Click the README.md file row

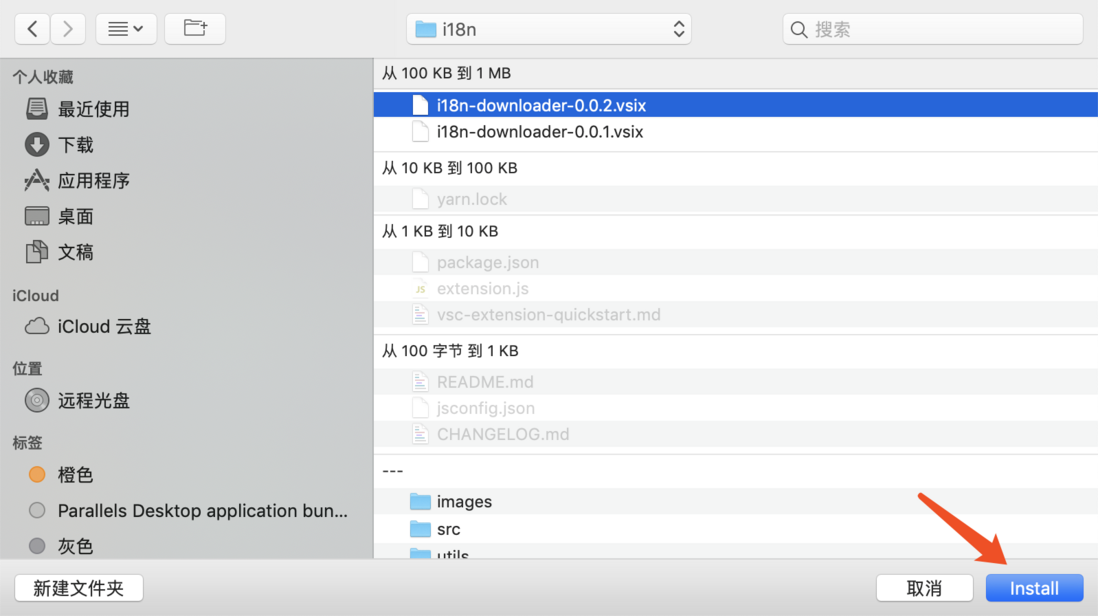(735, 382)
